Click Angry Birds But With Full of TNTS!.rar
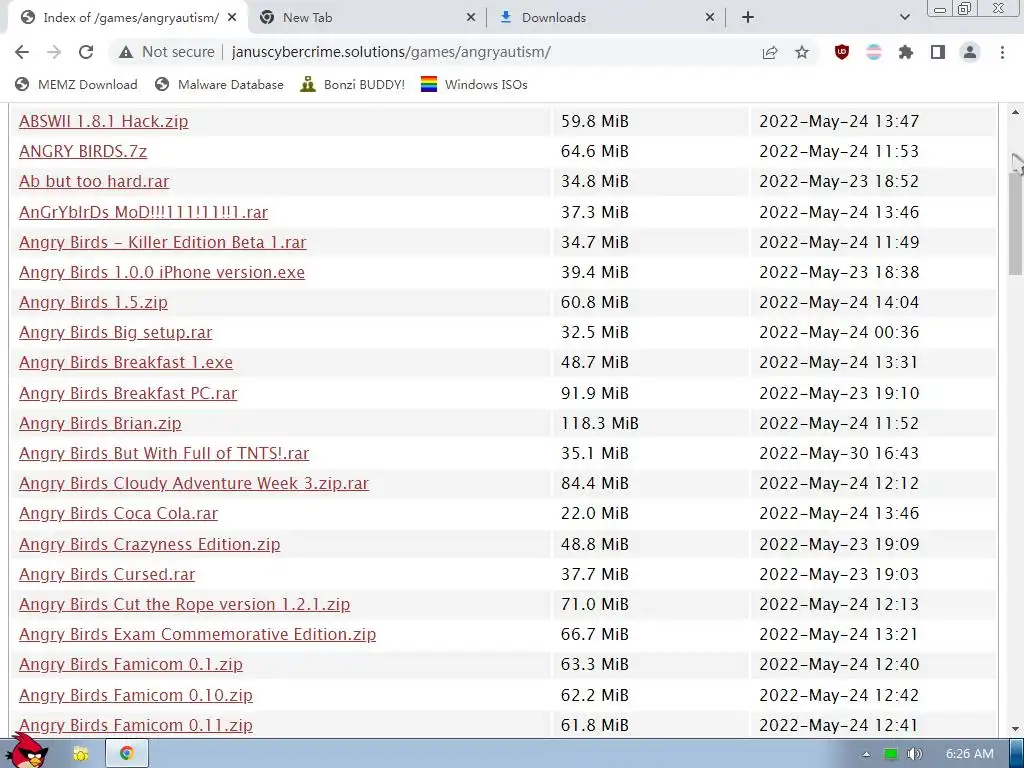1024x768 pixels. tap(164, 453)
